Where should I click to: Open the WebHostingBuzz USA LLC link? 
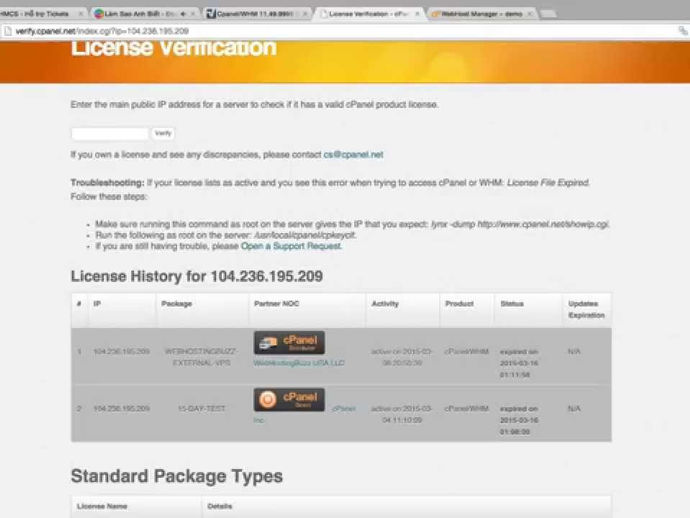coord(299,363)
